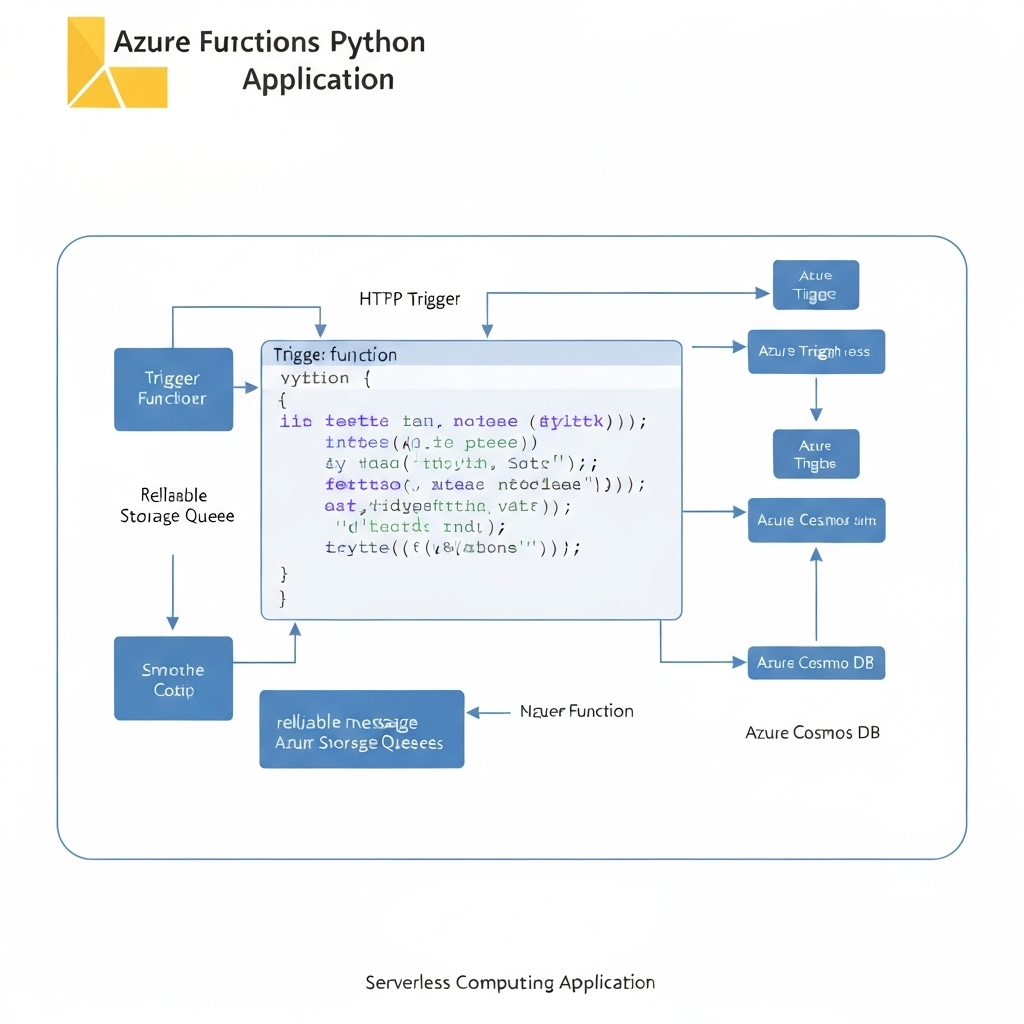
Task: Click the code line starting with 'aat,'
Action: tap(447, 506)
